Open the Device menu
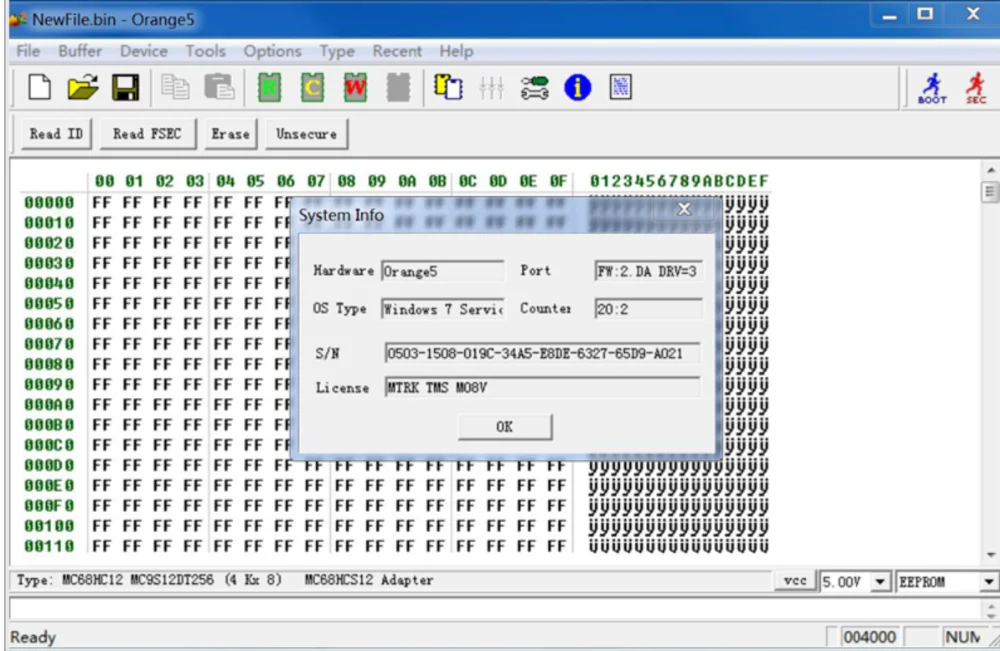Screen dimensions: 1000x651 point(143,51)
